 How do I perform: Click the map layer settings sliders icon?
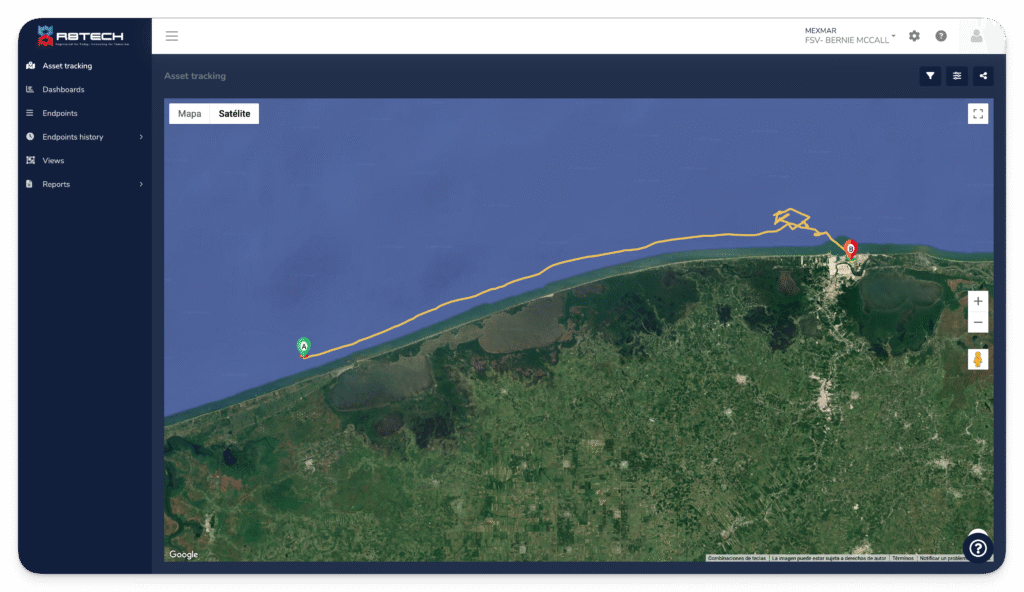(955, 75)
